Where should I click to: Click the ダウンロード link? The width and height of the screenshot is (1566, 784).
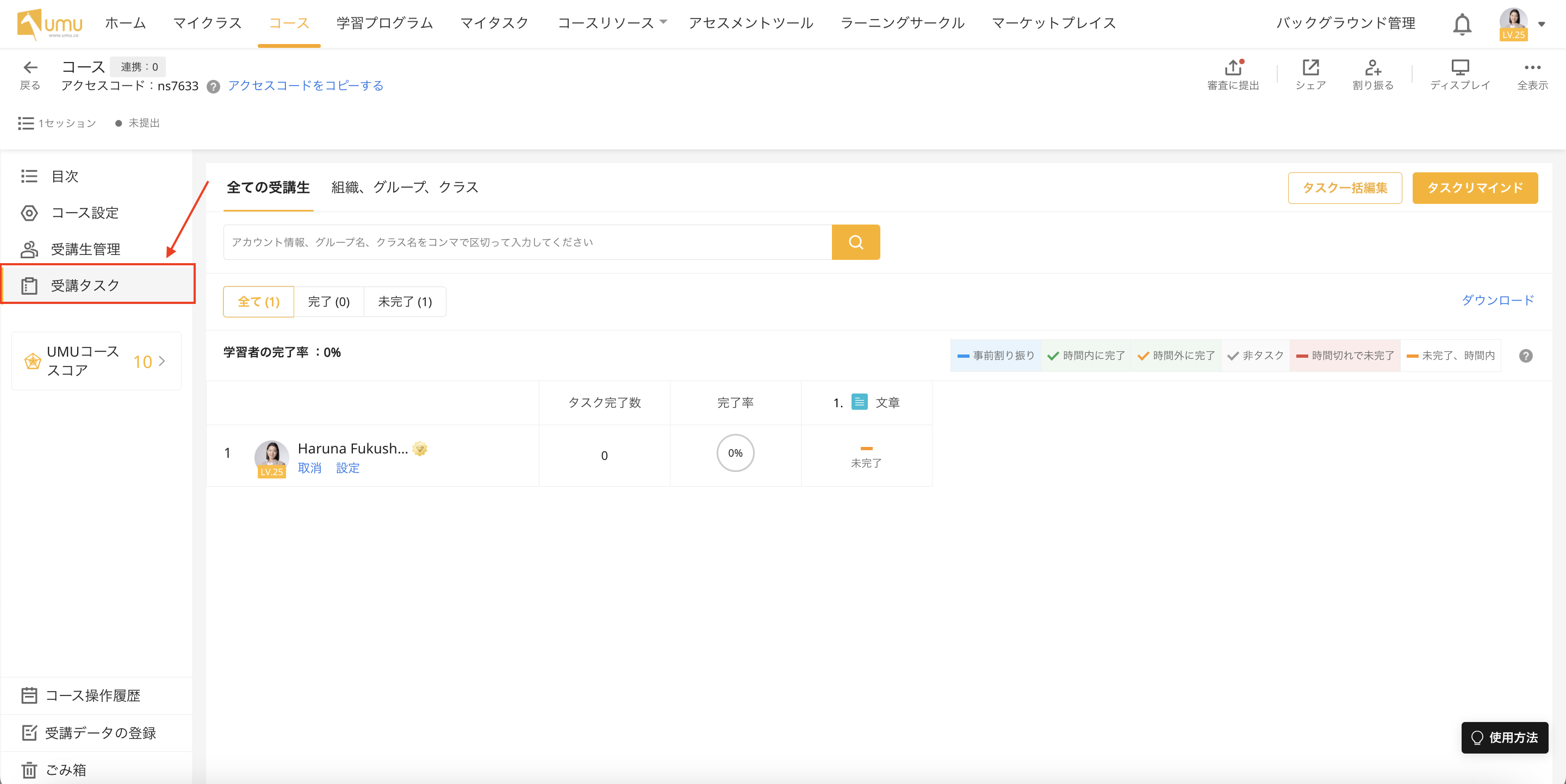pyautogui.click(x=1497, y=300)
